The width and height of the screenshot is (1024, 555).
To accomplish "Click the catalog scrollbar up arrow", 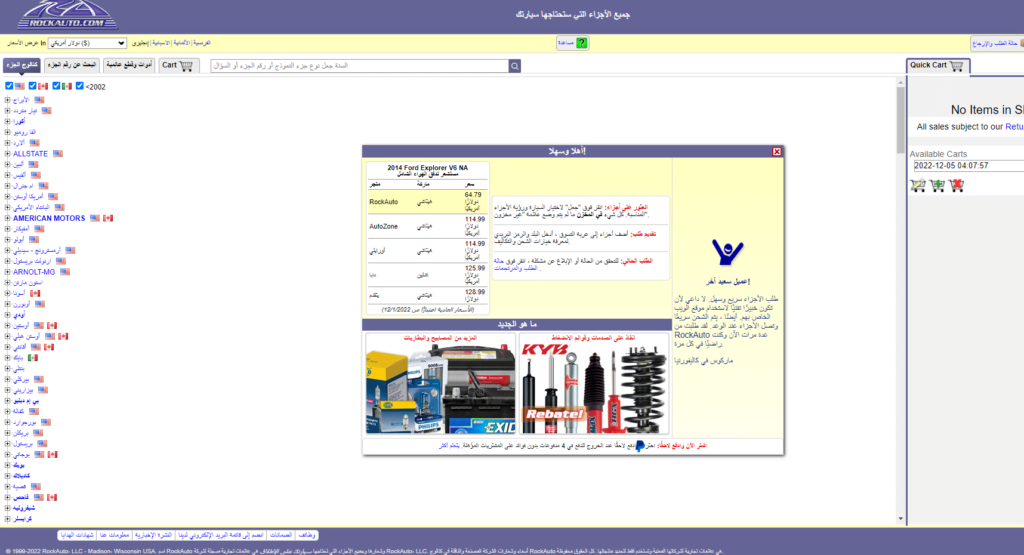I will (901, 83).
